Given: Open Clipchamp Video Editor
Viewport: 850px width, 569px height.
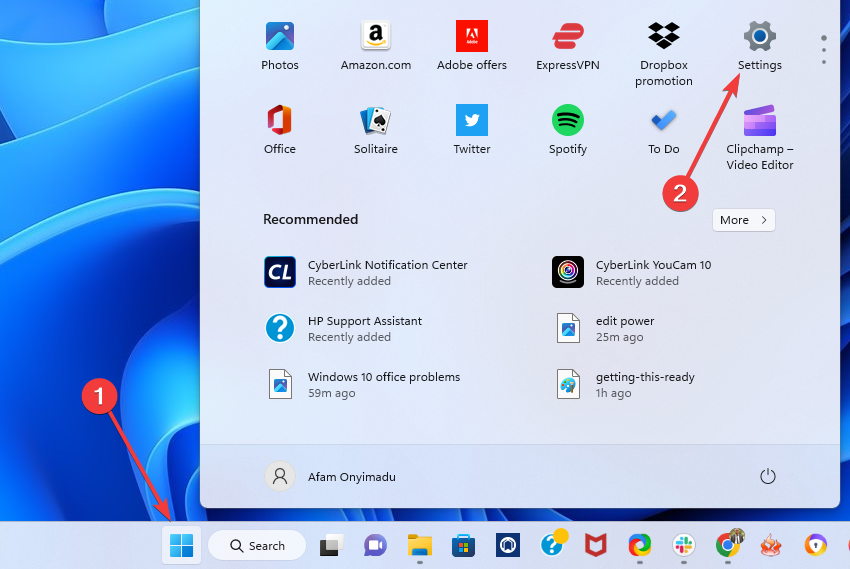Looking at the screenshot, I should tap(759, 138).
